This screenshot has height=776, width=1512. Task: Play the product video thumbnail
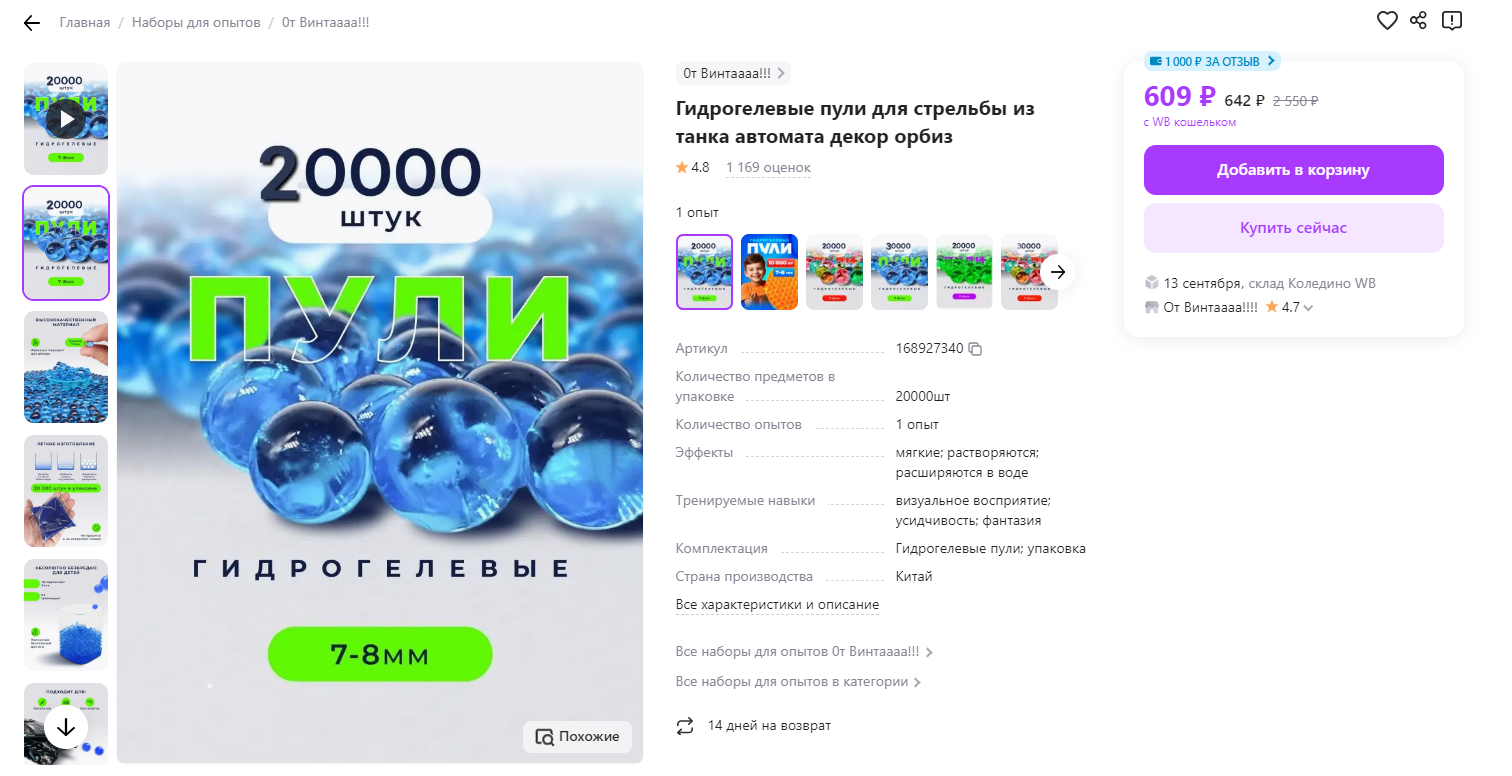[x=66, y=120]
